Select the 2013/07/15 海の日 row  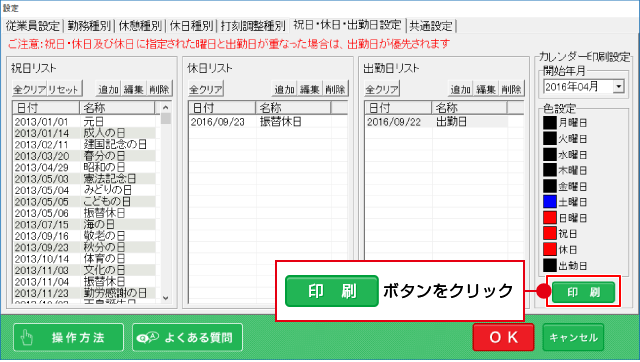coord(84,224)
